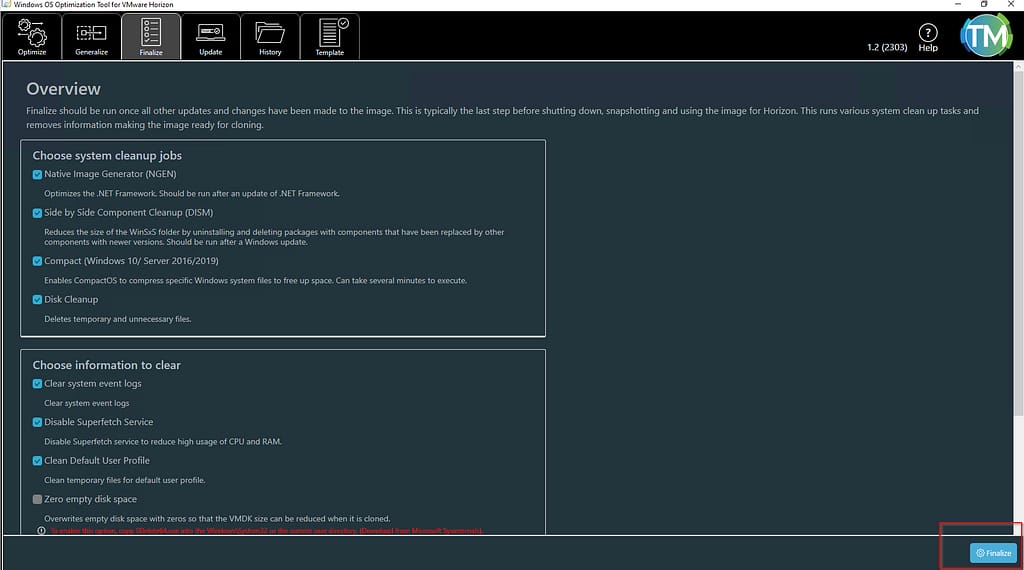Toggle Clean Default User Profile checkbox
The image size is (1024, 570).
pos(38,461)
